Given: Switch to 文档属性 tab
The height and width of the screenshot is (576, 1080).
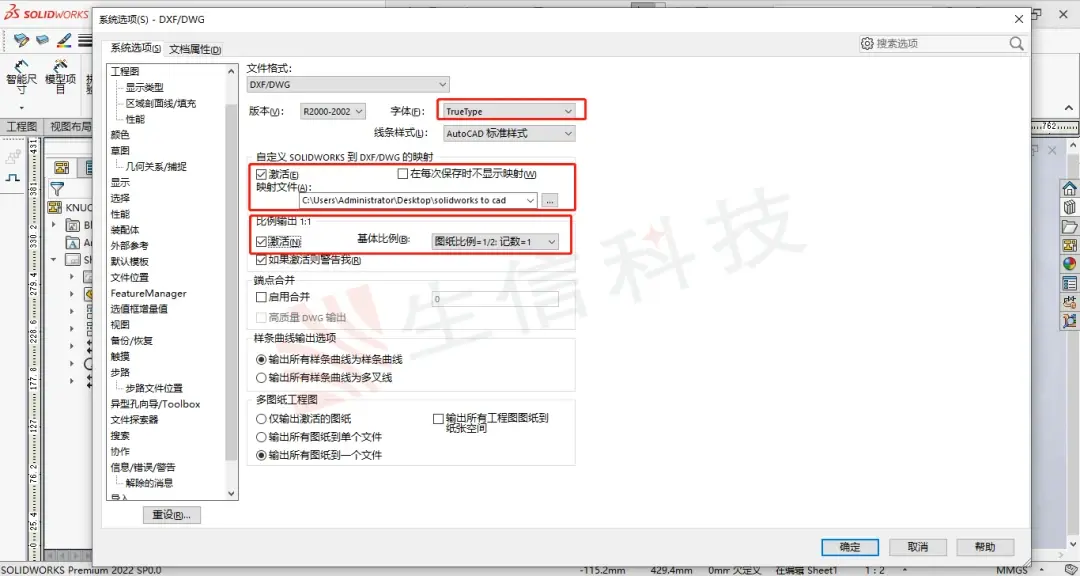Looking at the screenshot, I should click(x=196, y=50).
